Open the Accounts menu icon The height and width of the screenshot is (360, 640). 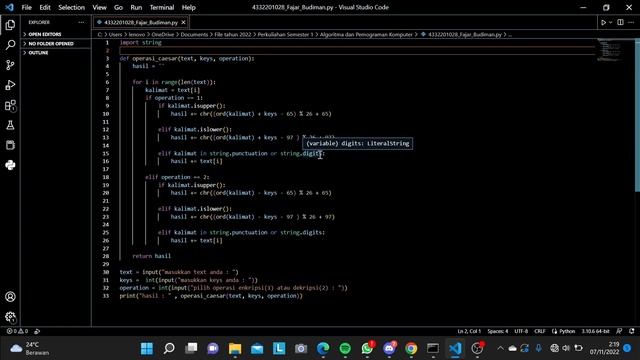pos(10,297)
